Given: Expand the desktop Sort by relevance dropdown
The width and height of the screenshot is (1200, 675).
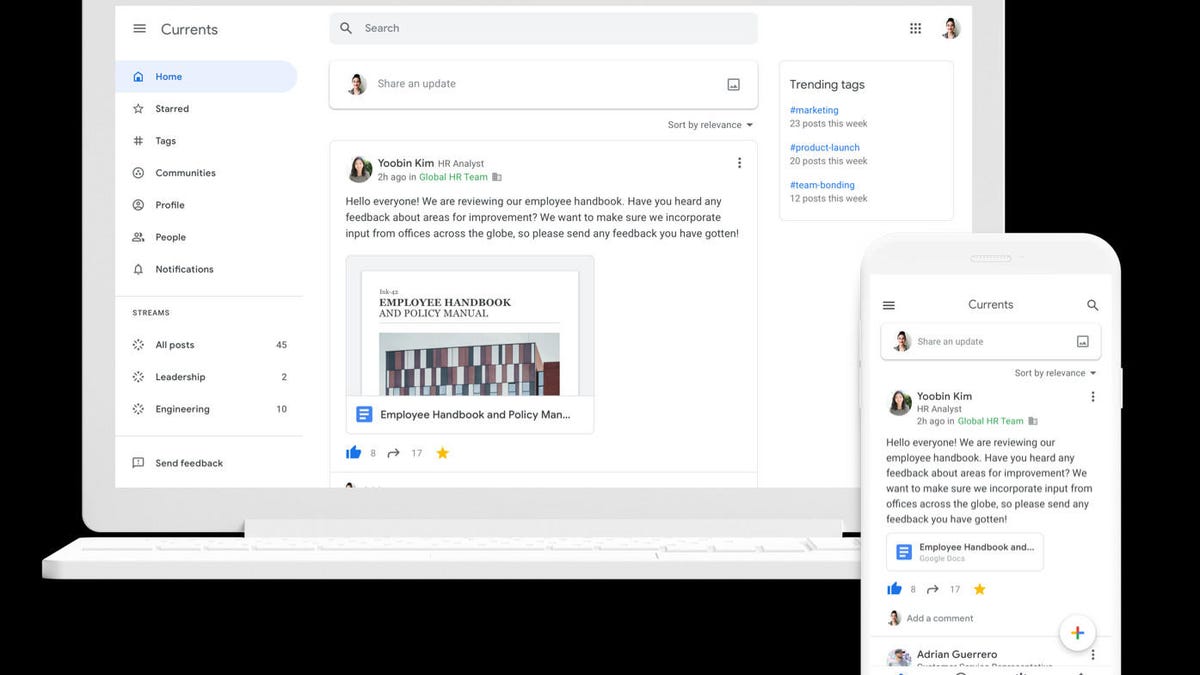Looking at the screenshot, I should [x=710, y=125].
